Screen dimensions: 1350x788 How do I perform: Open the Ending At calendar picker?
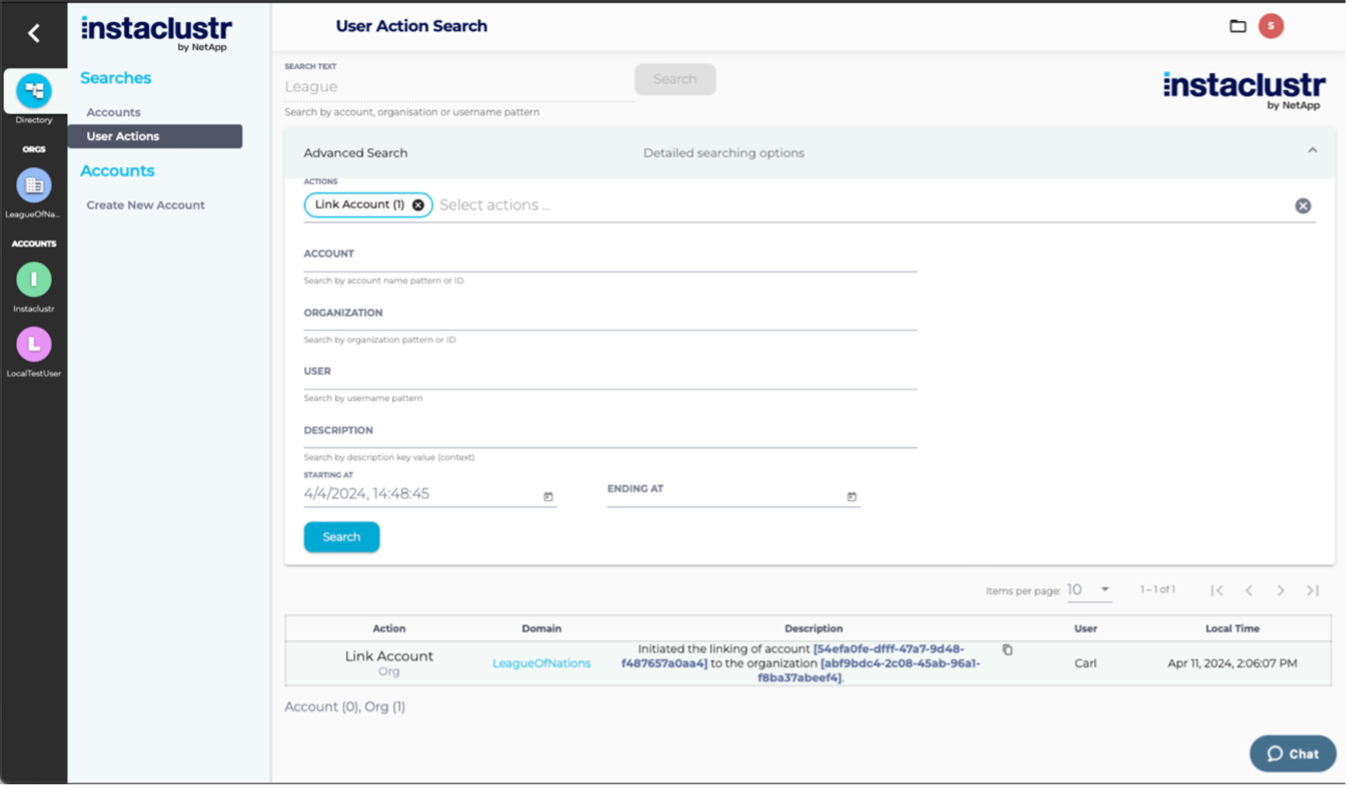pos(852,496)
